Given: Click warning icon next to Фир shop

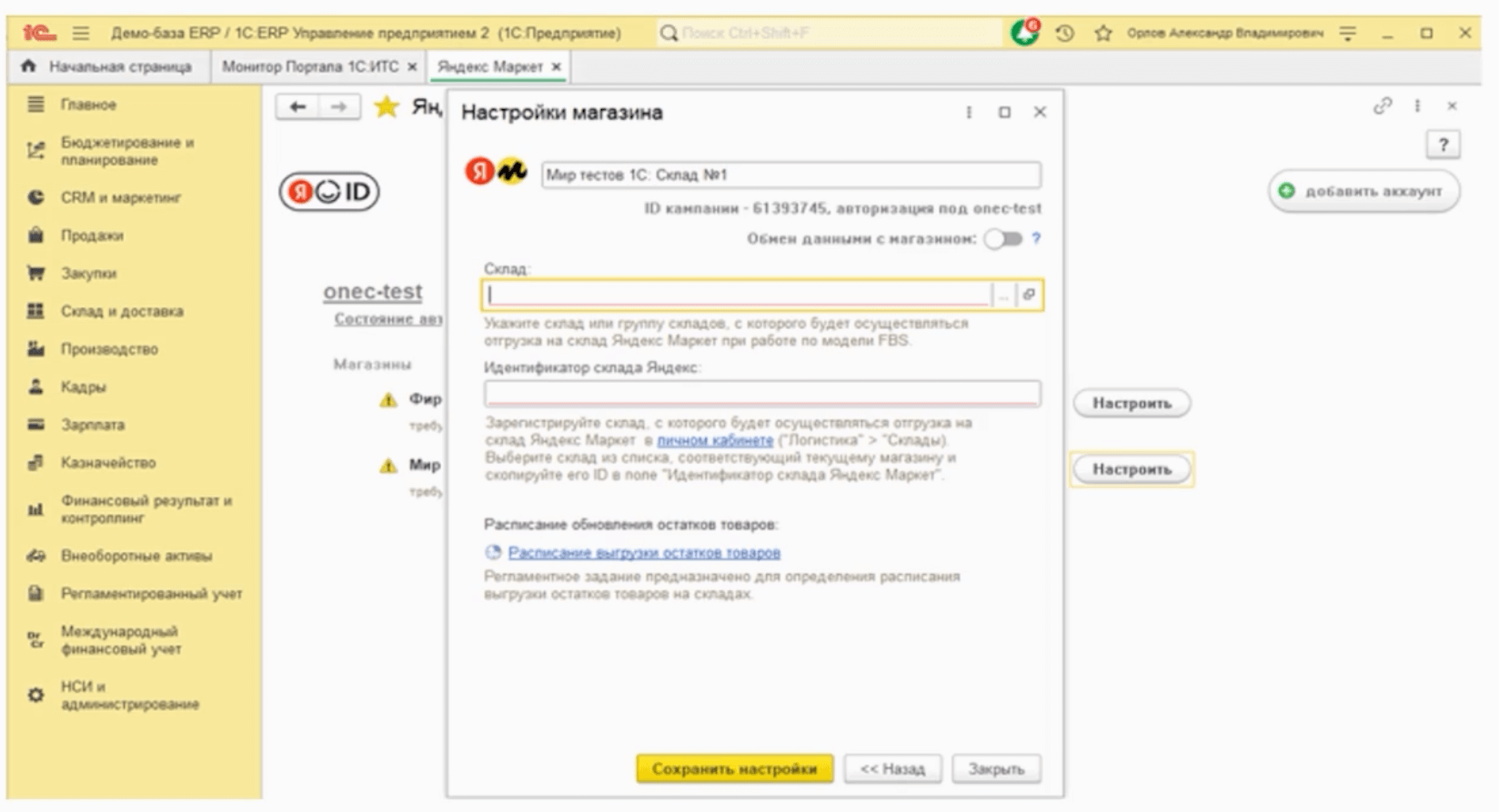Looking at the screenshot, I should coord(388,400).
